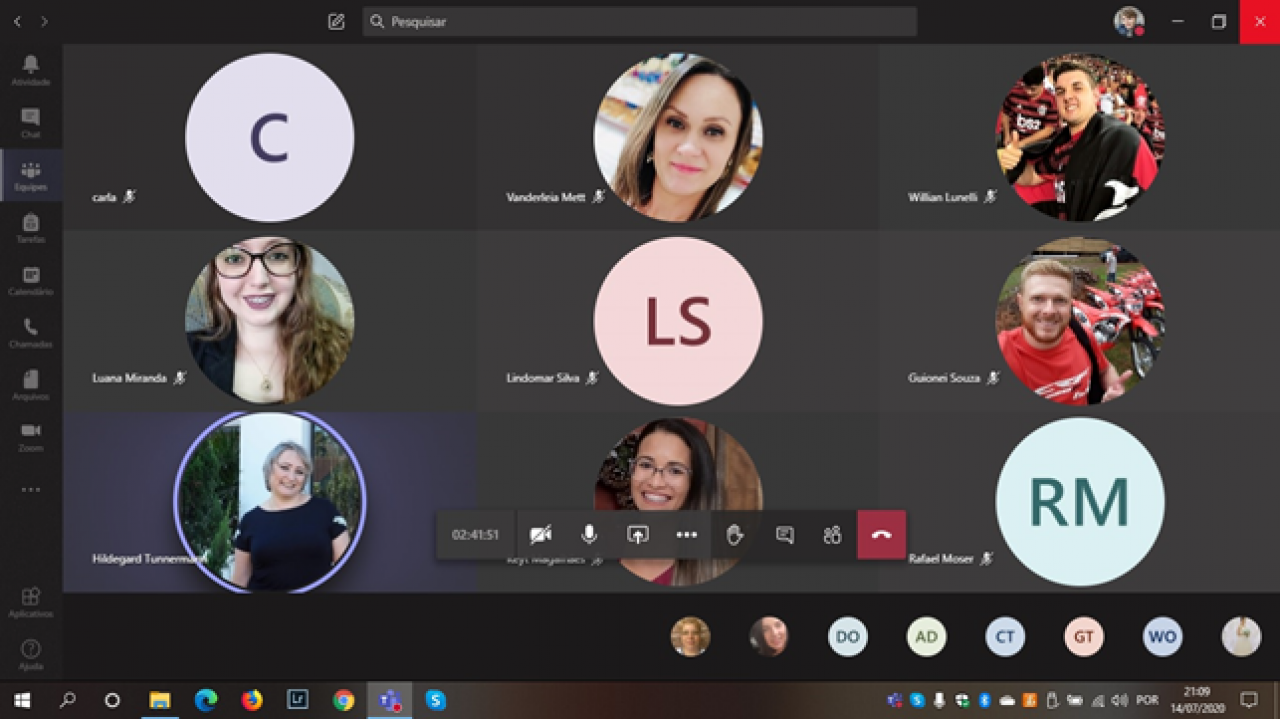Open the Atividade notifications bell
Viewport: 1280px width, 719px height.
click(x=31, y=67)
